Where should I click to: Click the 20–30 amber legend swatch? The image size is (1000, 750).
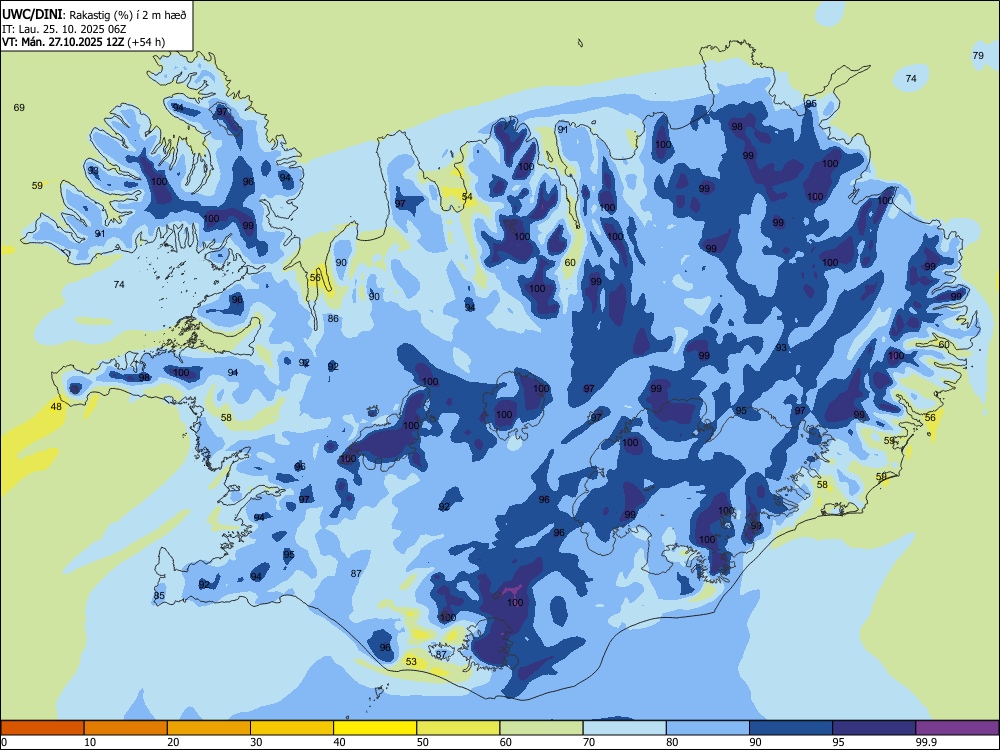pyautogui.click(x=209, y=728)
